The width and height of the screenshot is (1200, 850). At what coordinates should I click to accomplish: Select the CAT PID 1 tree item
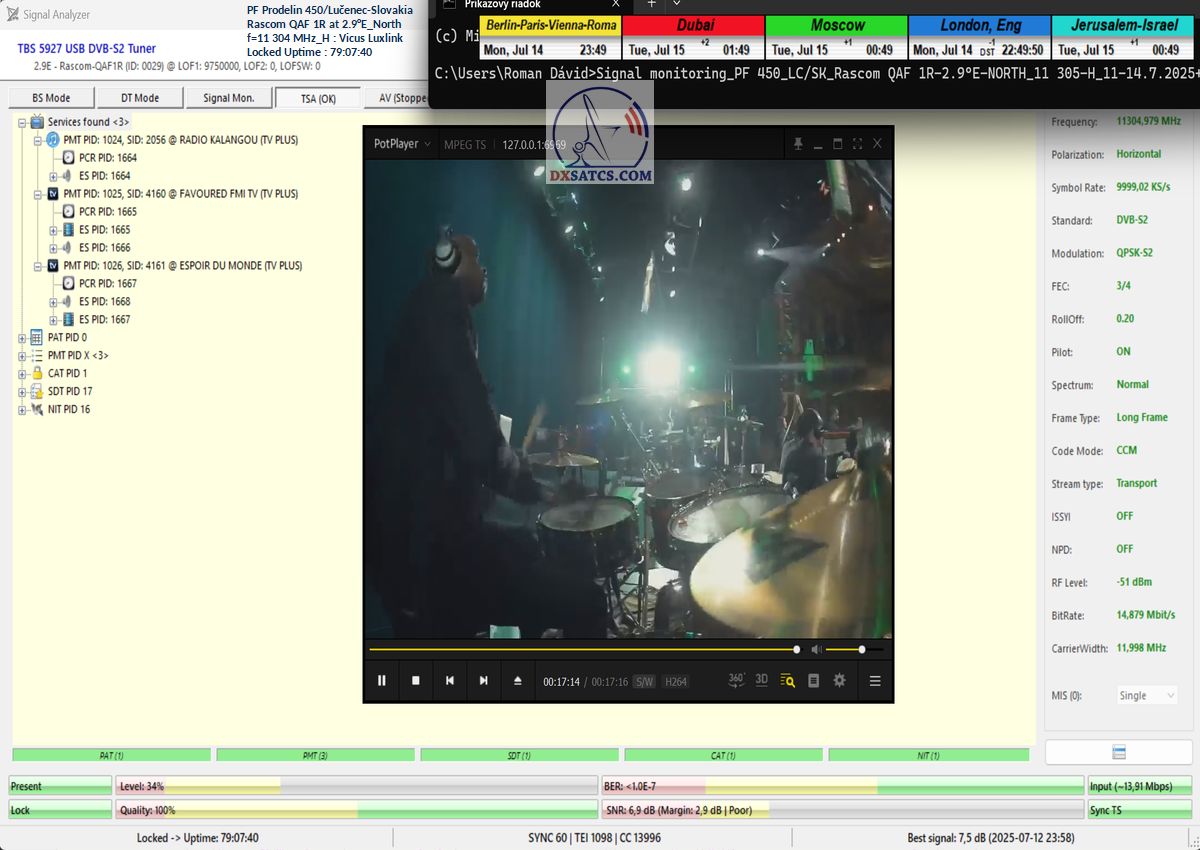coord(67,374)
